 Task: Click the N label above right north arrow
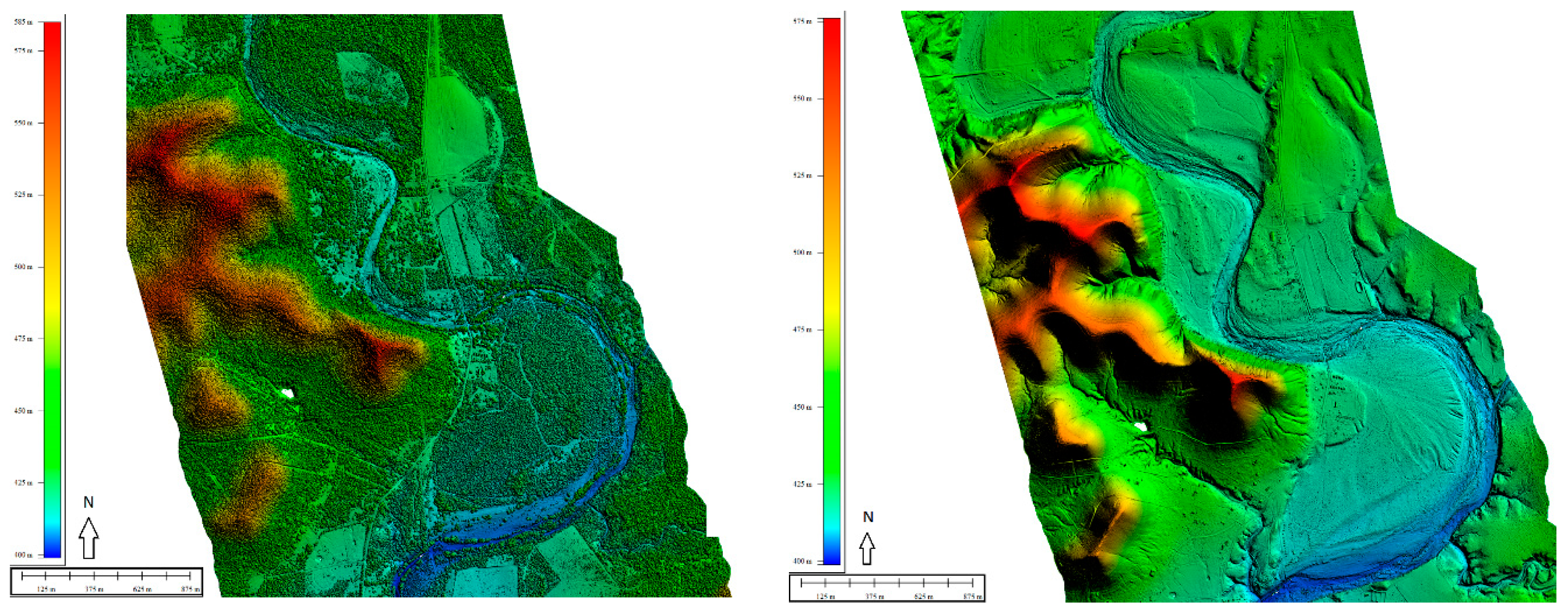[x=868, y=517]
